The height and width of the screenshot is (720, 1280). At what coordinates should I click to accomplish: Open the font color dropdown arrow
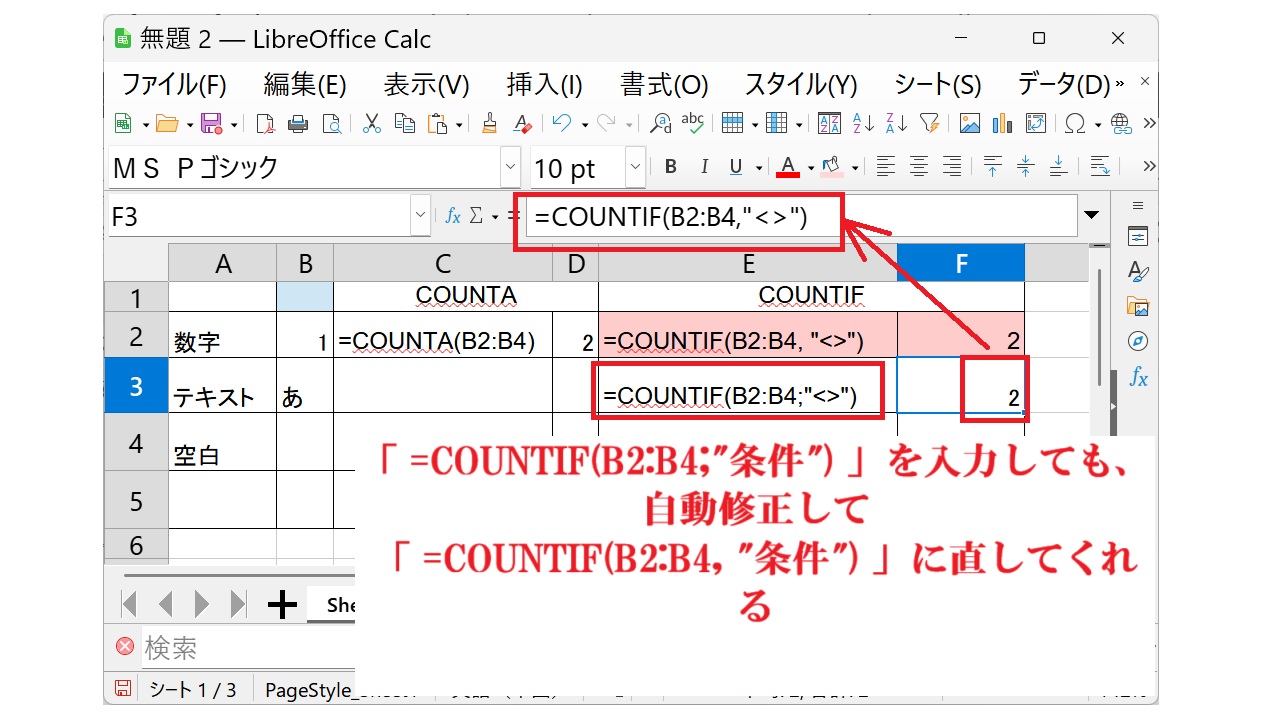coord(811,167)
